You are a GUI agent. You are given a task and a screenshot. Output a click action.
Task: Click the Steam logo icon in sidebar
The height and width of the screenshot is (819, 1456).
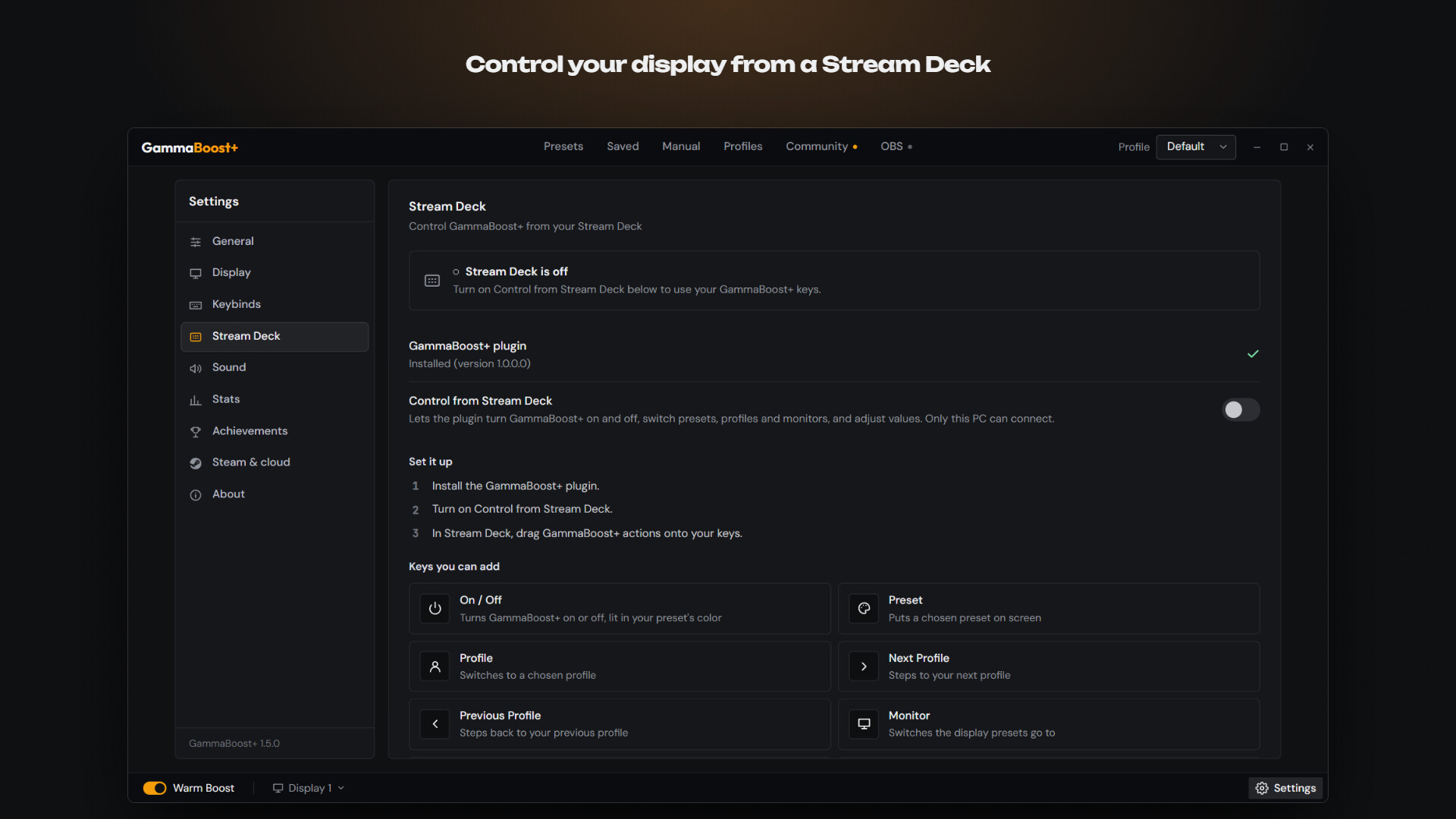pos(196,463)
